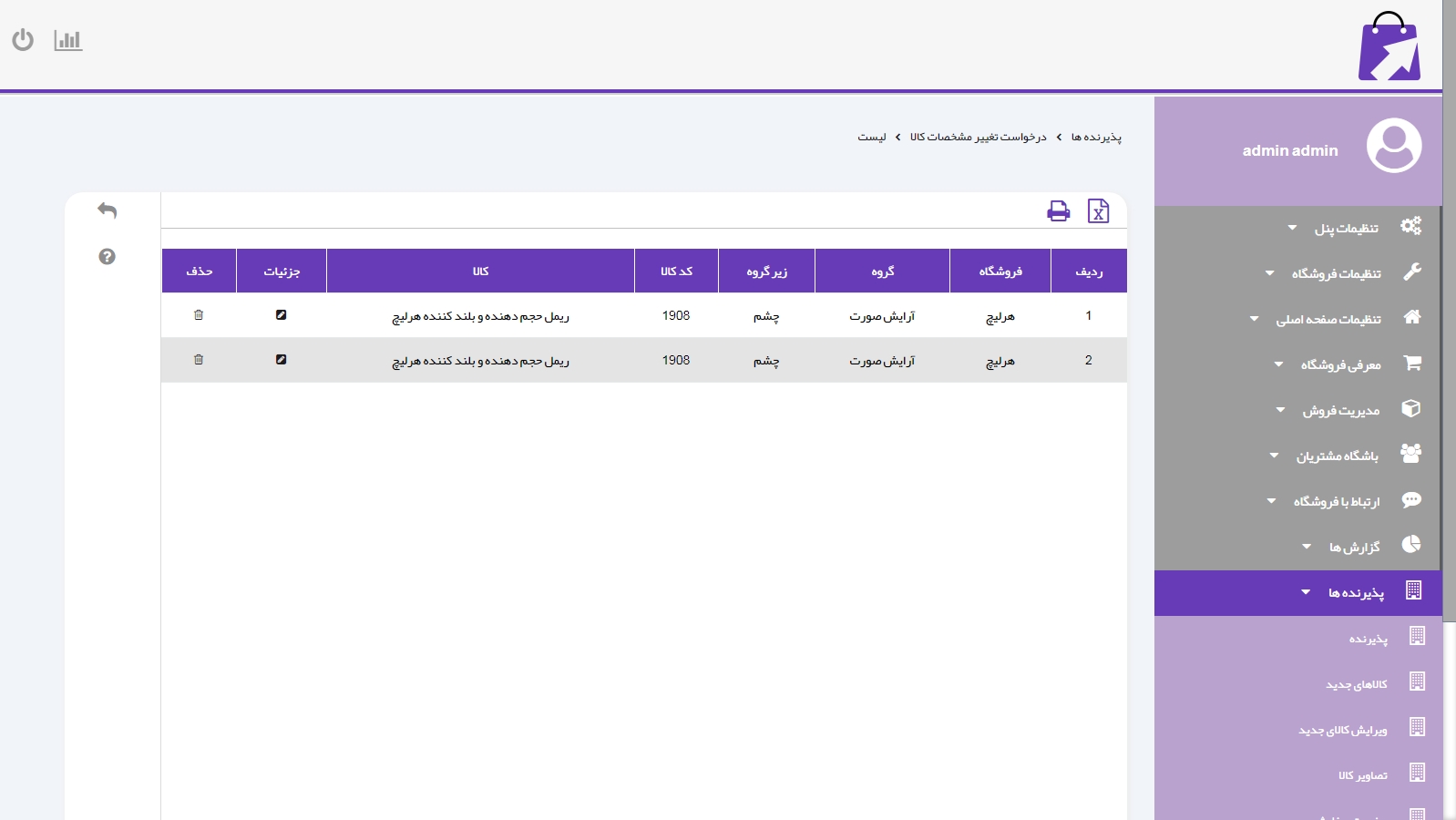Select the product name in row 2
The image size is (1456, 820).
[481, 361]
